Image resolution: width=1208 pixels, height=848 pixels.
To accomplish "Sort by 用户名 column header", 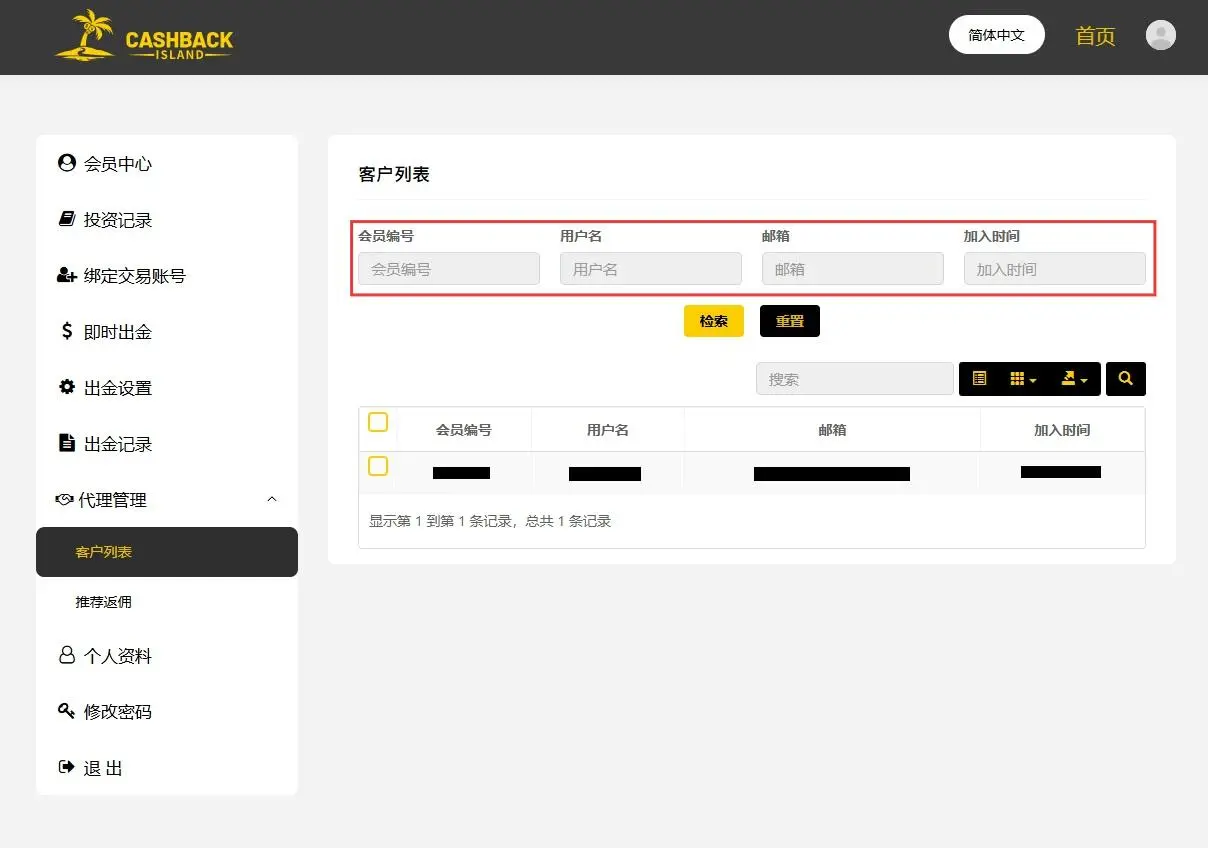I will click(608, 430).
